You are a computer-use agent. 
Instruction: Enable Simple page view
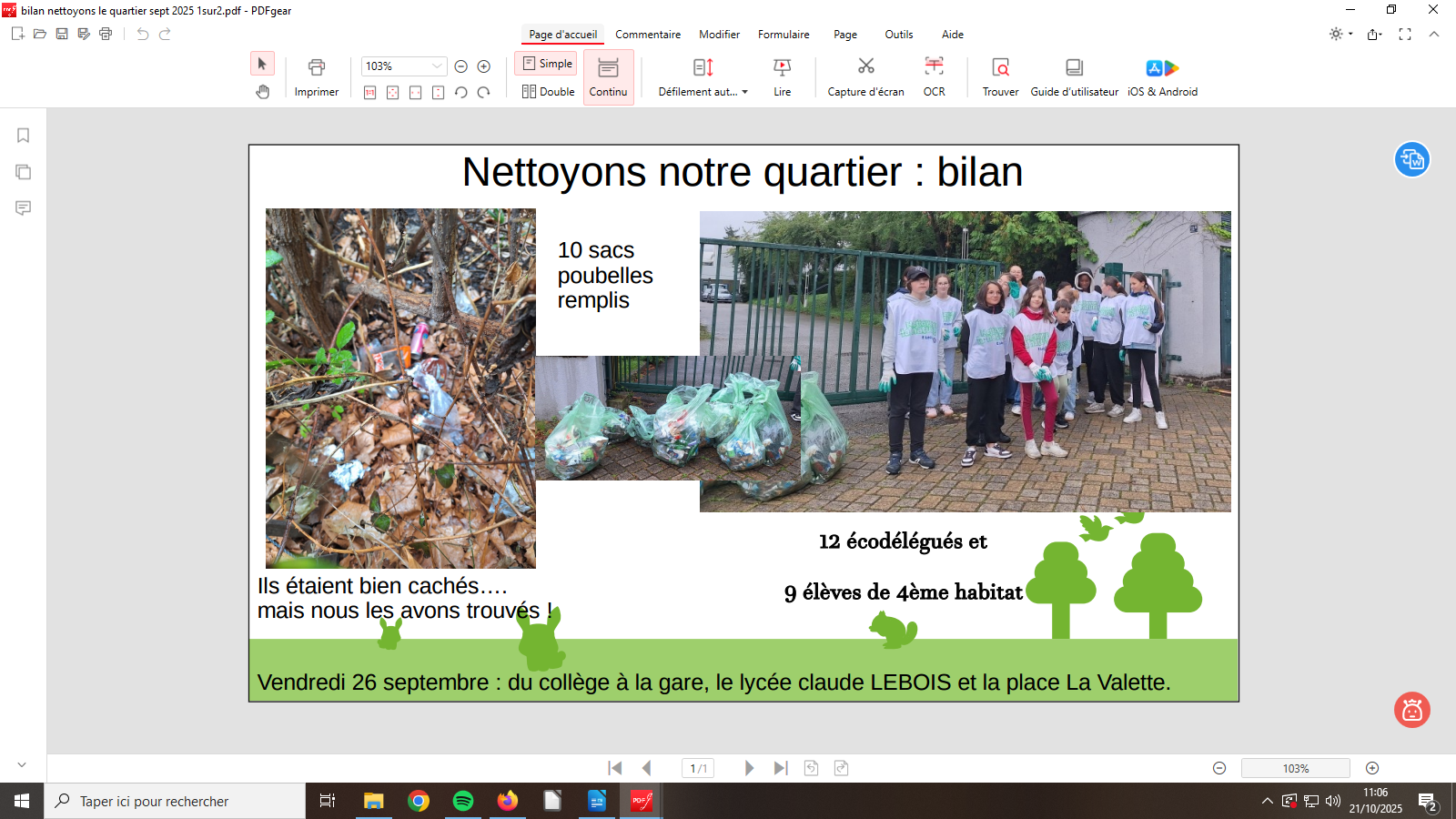point(547,64)
